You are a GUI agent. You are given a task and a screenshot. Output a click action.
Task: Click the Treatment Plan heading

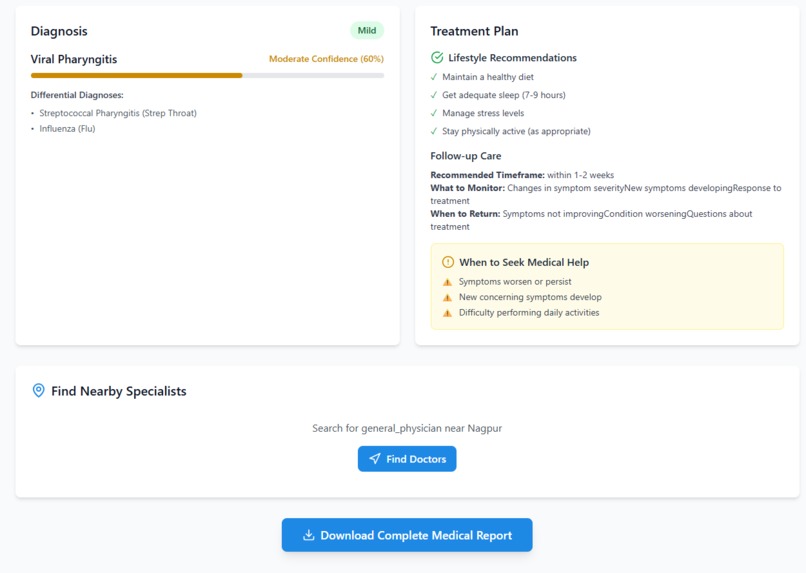pos(474,31)
